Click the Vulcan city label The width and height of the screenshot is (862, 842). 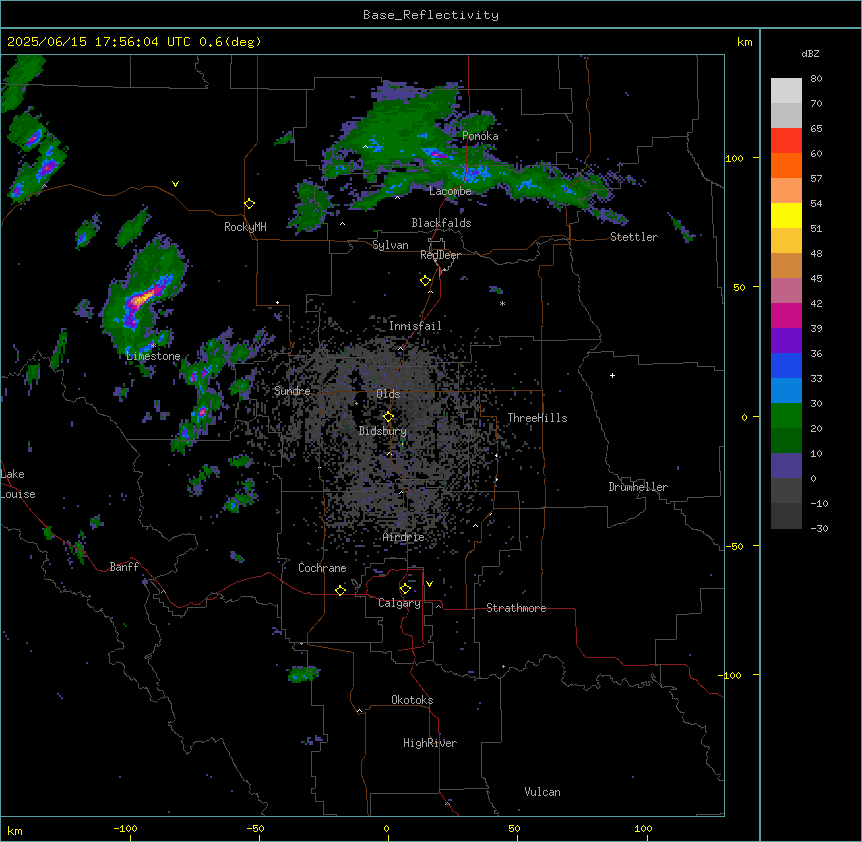(x=543, y=792)
